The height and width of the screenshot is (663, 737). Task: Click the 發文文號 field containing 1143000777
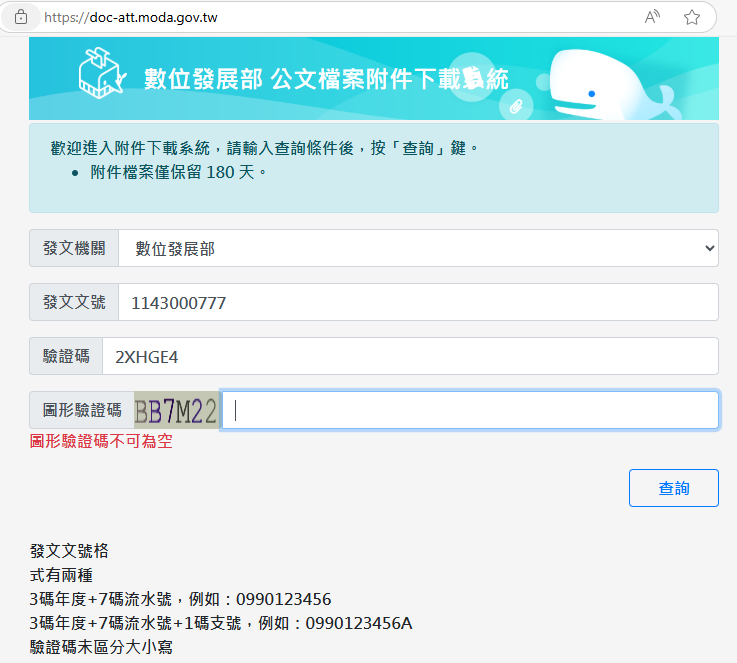click(417, 302)
